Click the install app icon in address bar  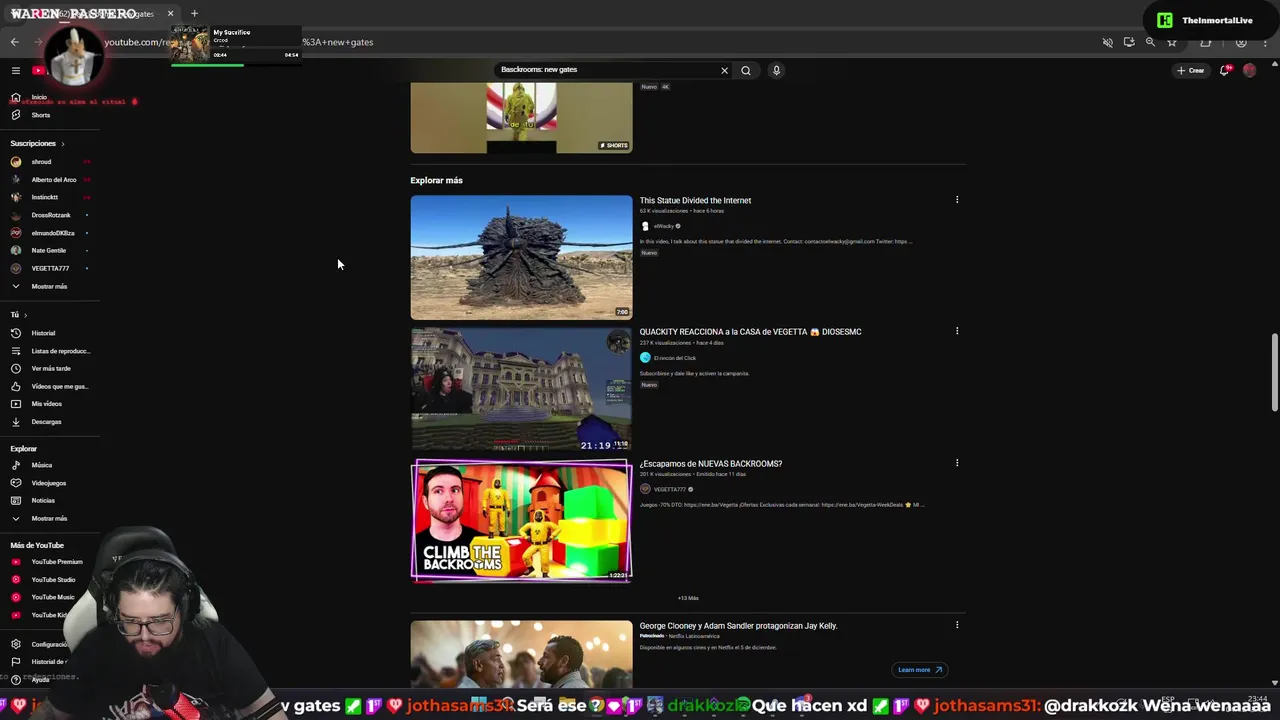coord(1129,42)
